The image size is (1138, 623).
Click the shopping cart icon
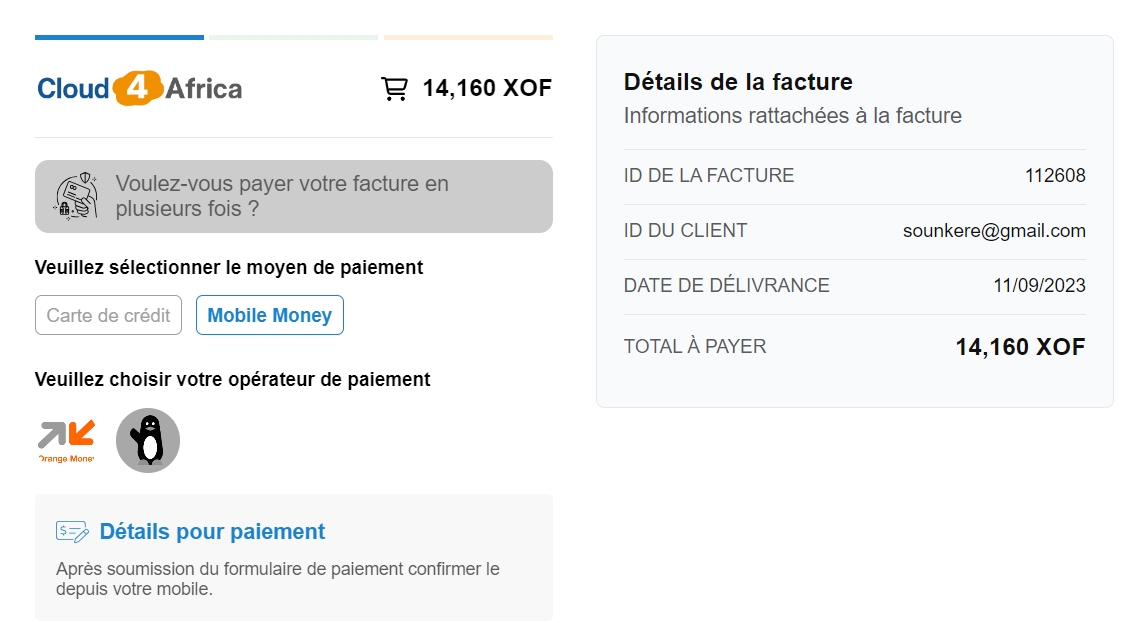point(394,89)
